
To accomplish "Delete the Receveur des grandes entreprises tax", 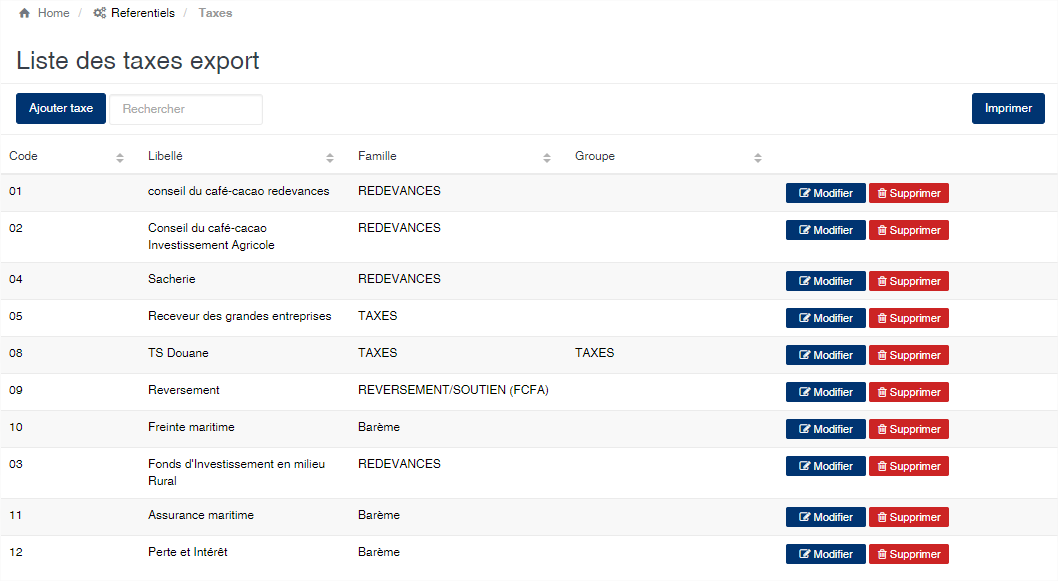I will coord(908,318).
